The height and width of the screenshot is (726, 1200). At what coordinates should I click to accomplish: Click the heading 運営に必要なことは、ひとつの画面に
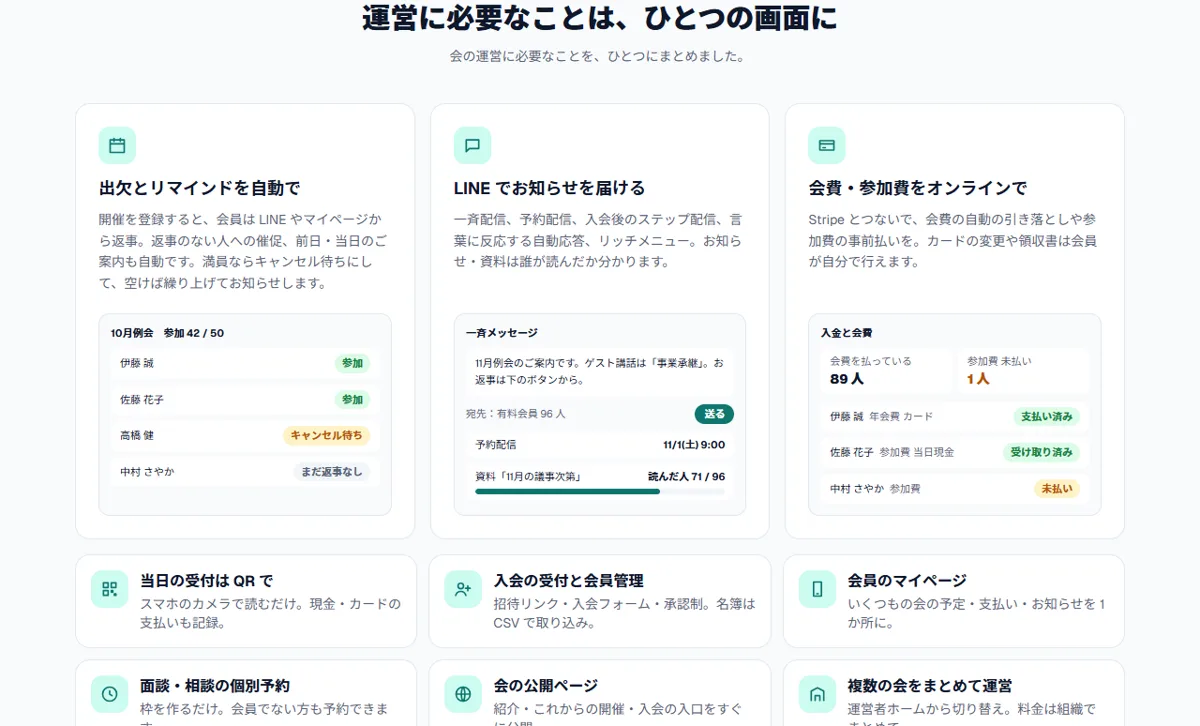(x=600, y=18)
